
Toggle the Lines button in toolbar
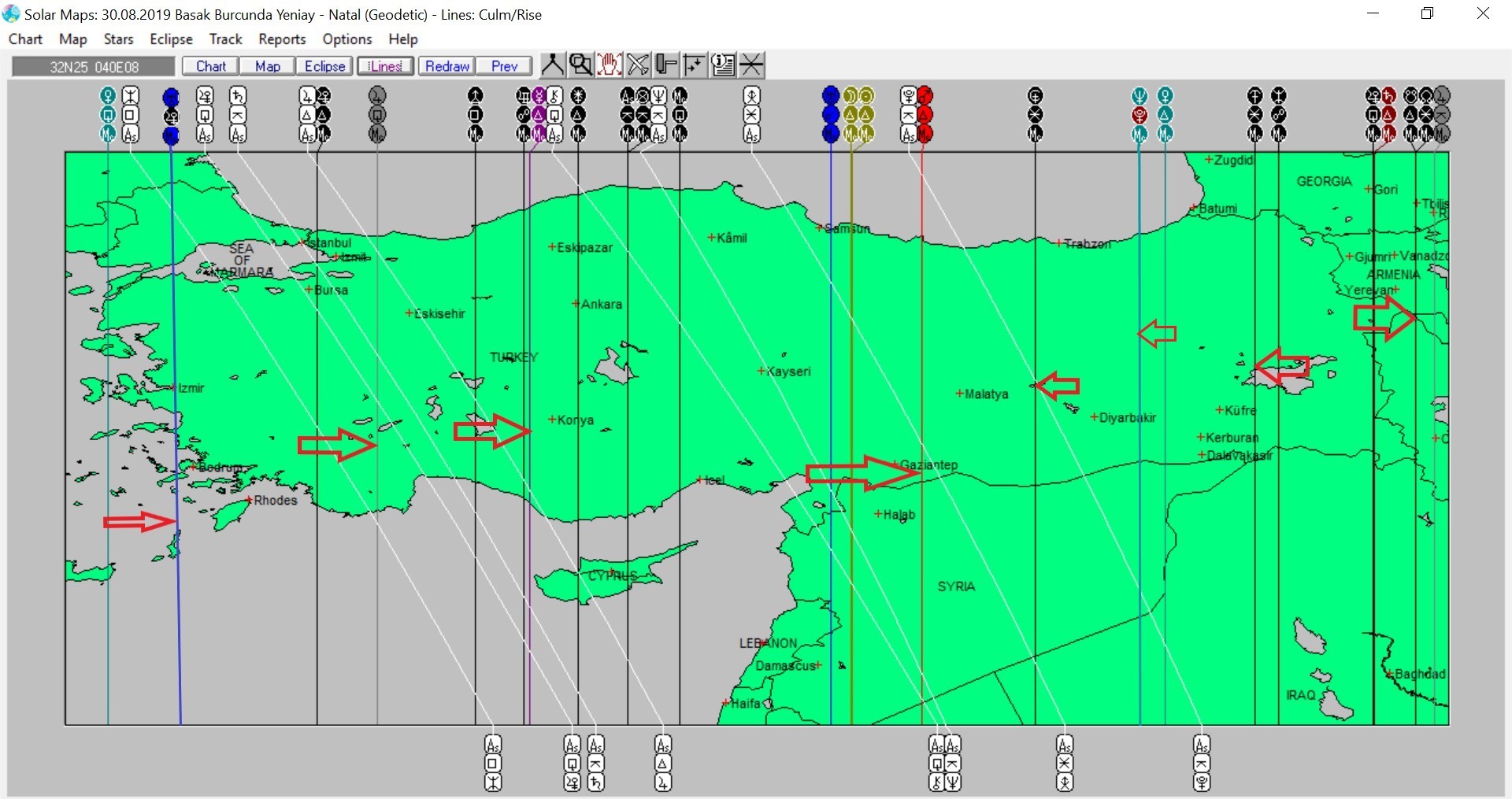(385, 66)
